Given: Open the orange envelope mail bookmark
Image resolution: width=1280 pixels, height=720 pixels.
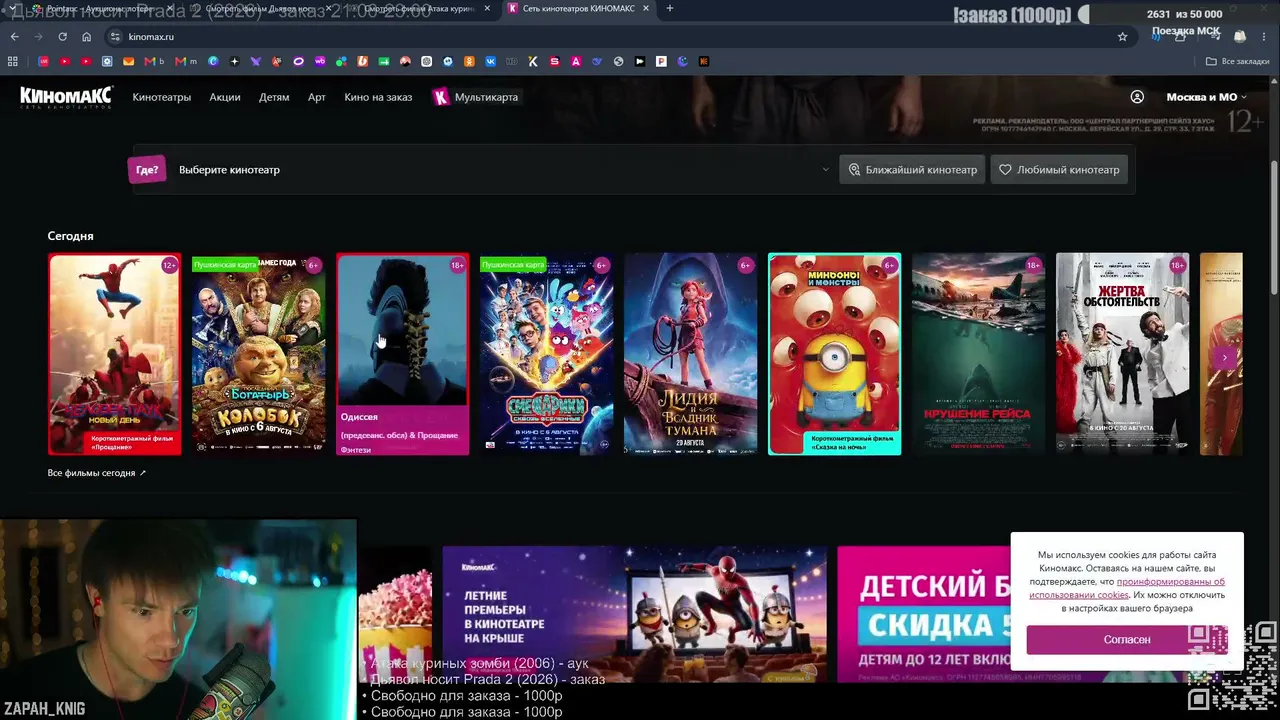Looking at the screenshot, I should pos(128,61).
